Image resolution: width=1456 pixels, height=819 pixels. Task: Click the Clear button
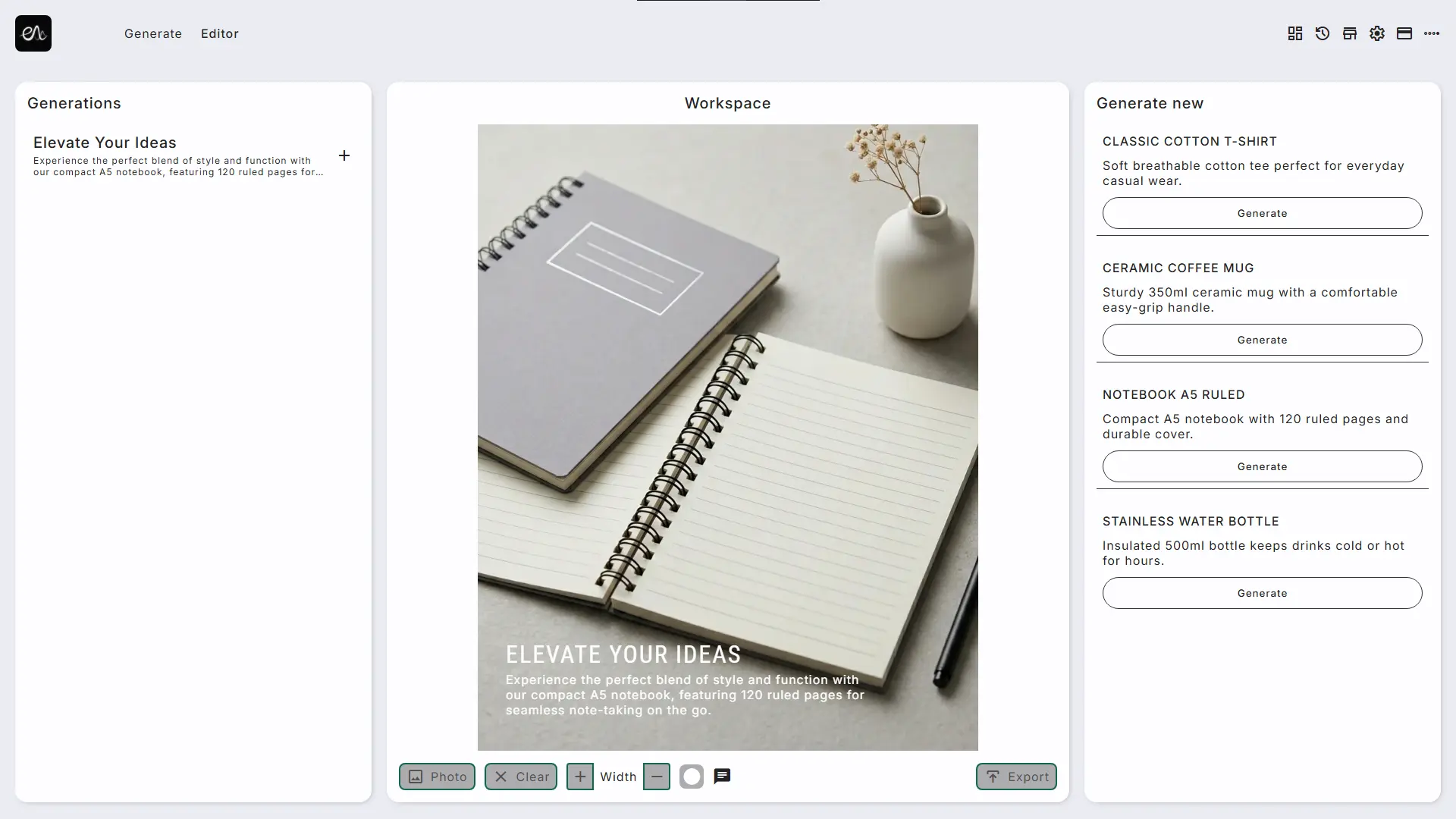[x=521, y=777]
